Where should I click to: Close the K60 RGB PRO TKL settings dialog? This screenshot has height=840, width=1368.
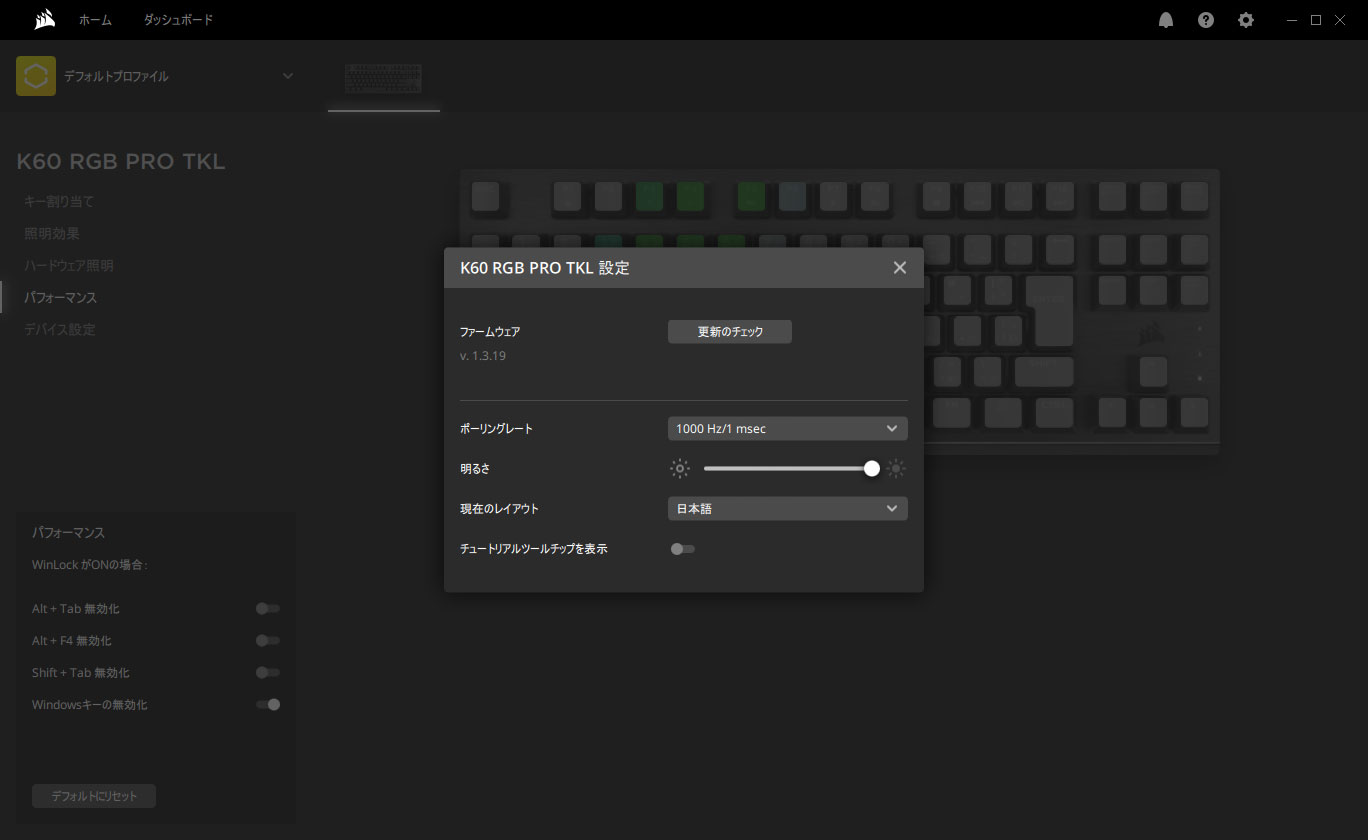point(899,268)
